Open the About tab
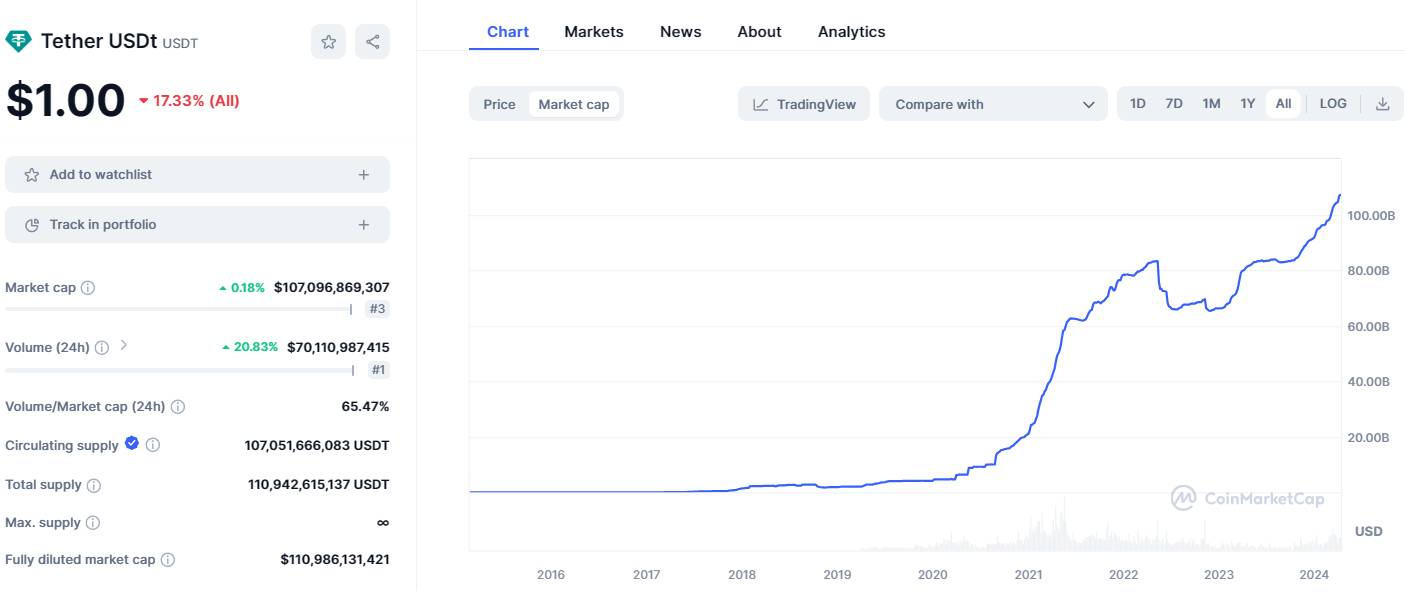 pos(760,32)
